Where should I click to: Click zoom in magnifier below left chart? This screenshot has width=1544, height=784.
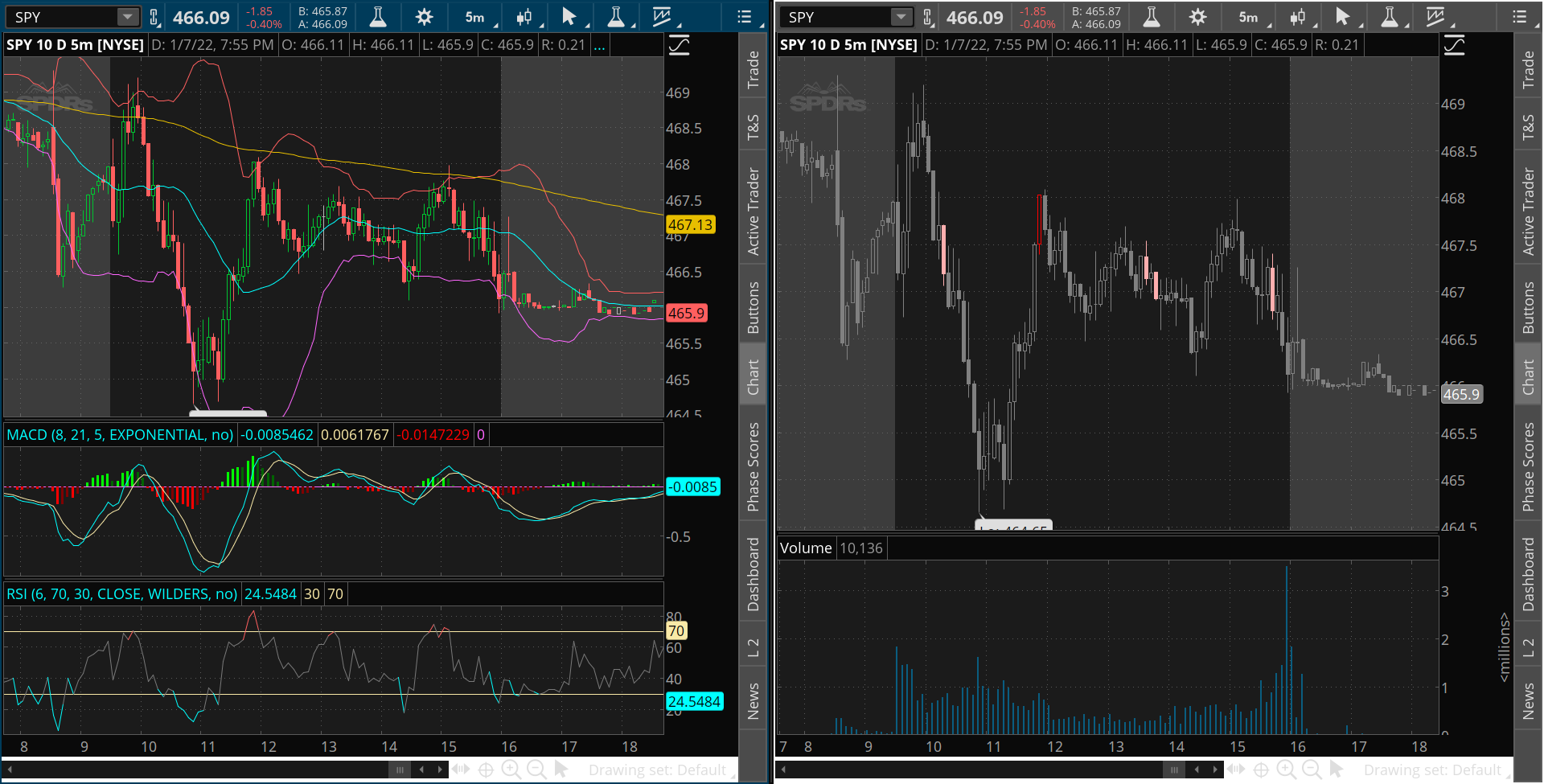coord(511,770)
